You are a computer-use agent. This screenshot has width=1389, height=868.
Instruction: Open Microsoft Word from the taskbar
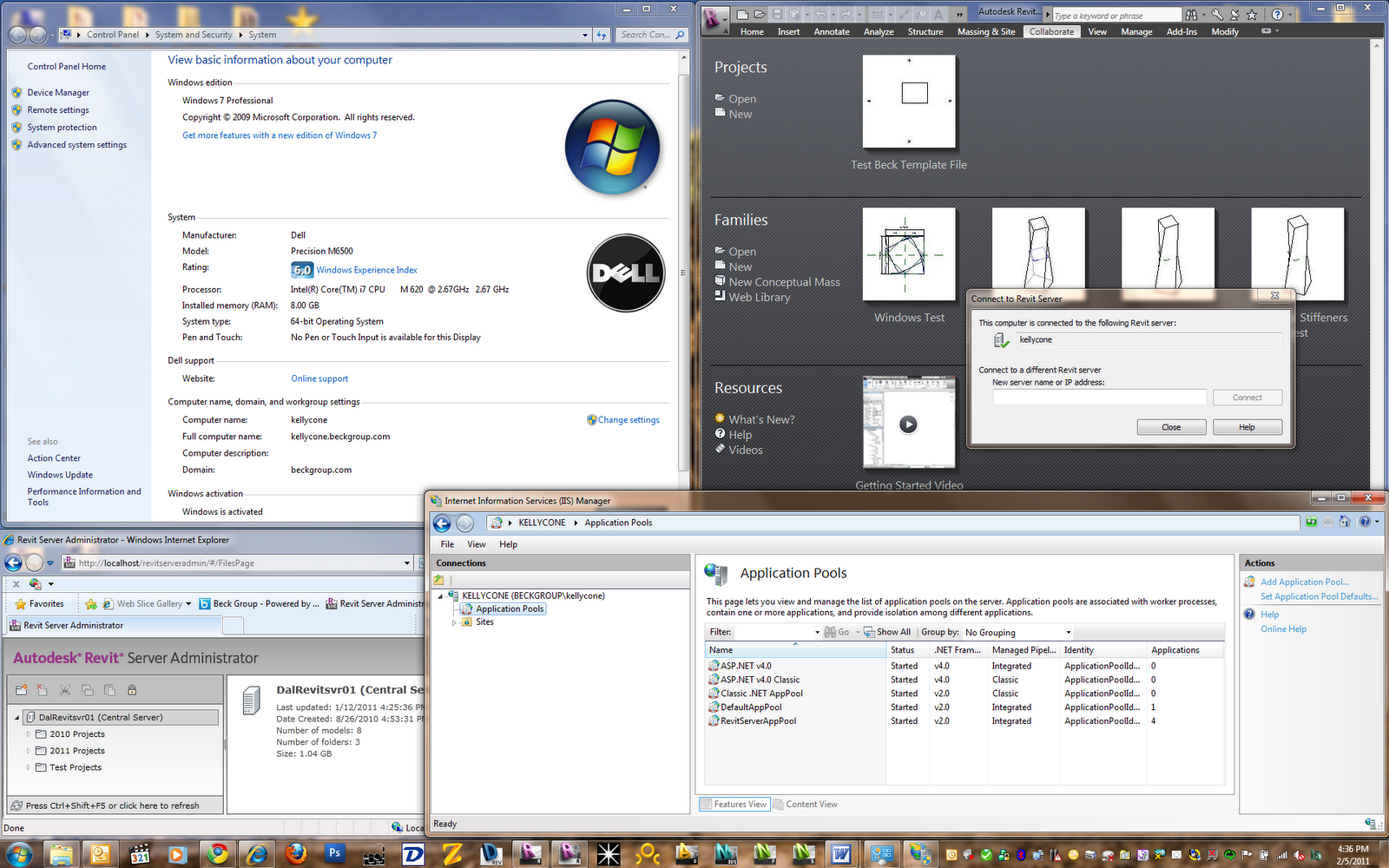(x=841, y=854)
